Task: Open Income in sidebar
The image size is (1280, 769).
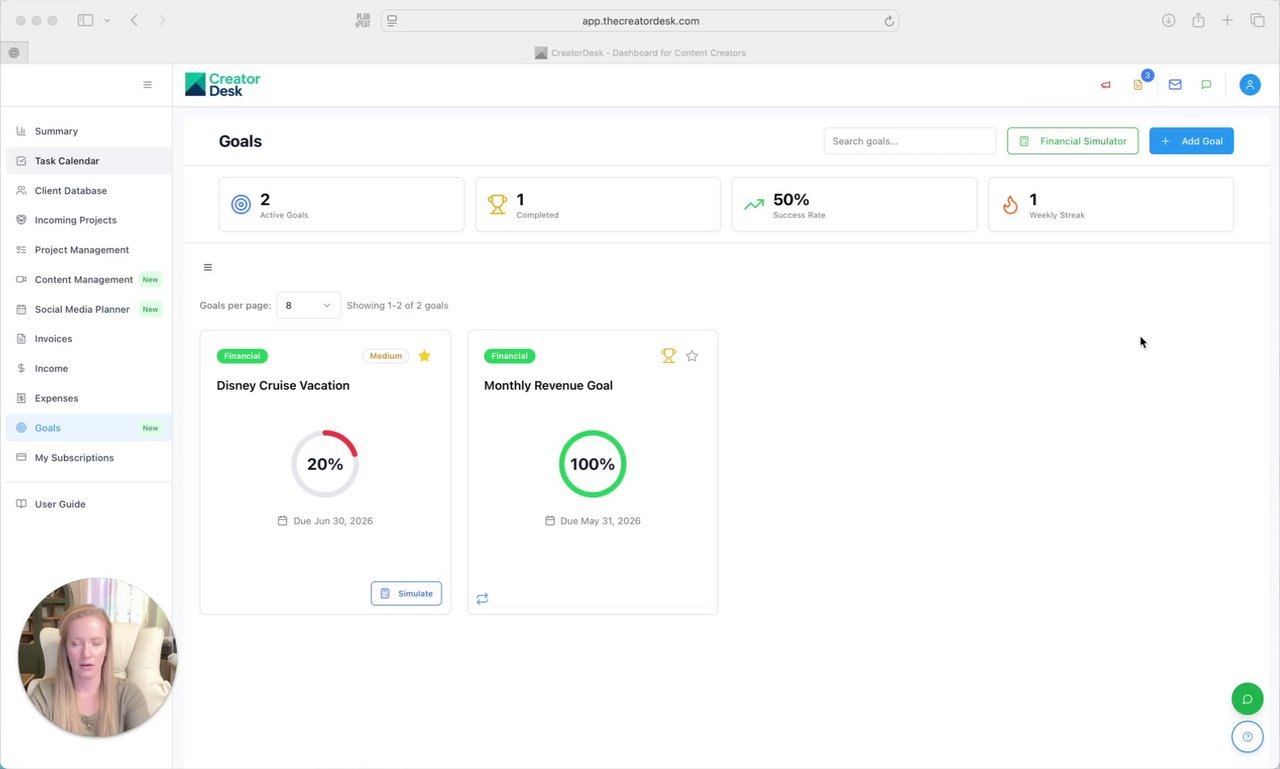Action: pyautogui.click(x=87, y=368)
